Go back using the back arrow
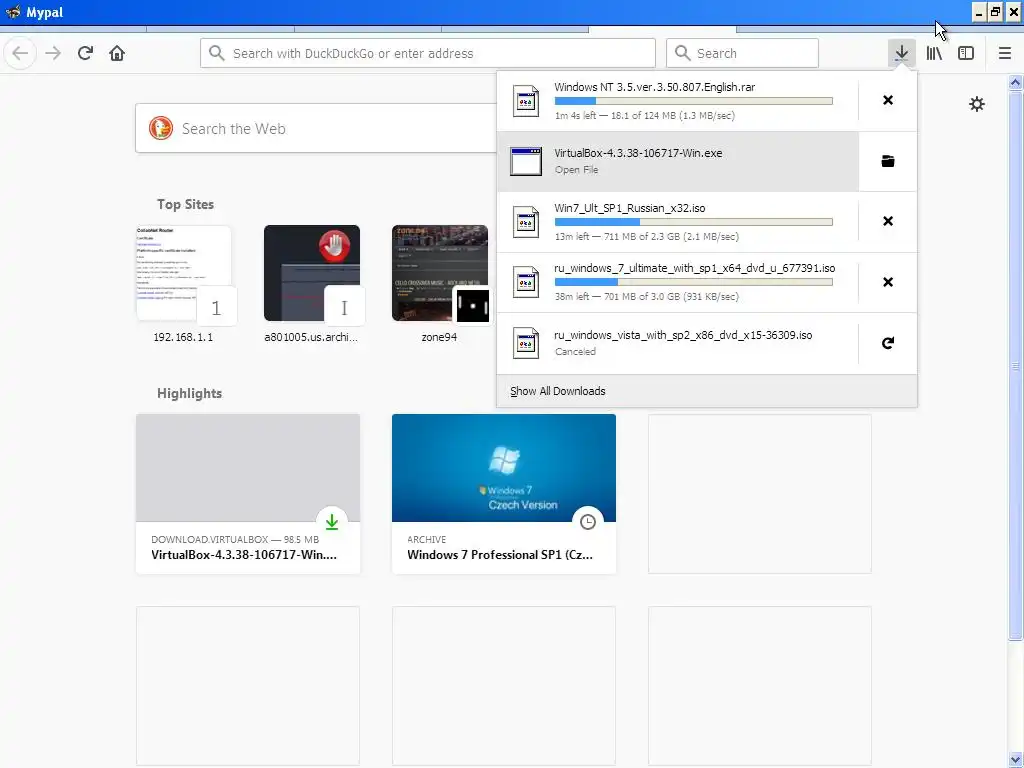 click(20, 53)
